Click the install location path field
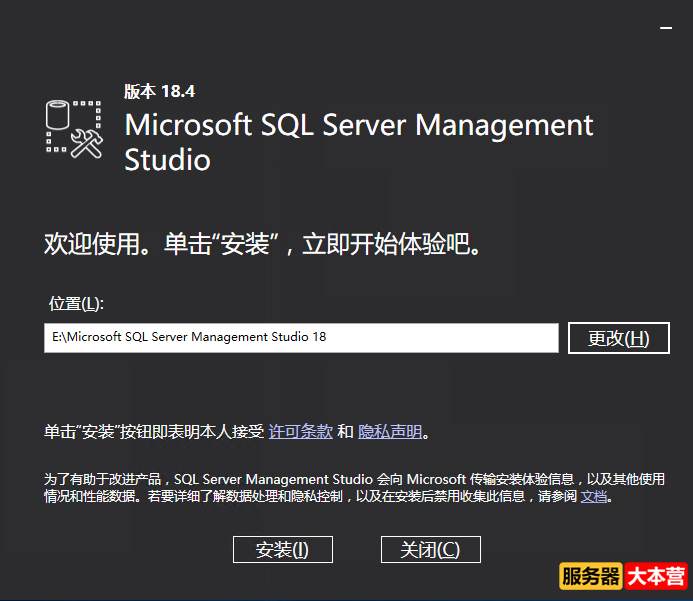The image size is (693, 601). click(x=301, y=338)
